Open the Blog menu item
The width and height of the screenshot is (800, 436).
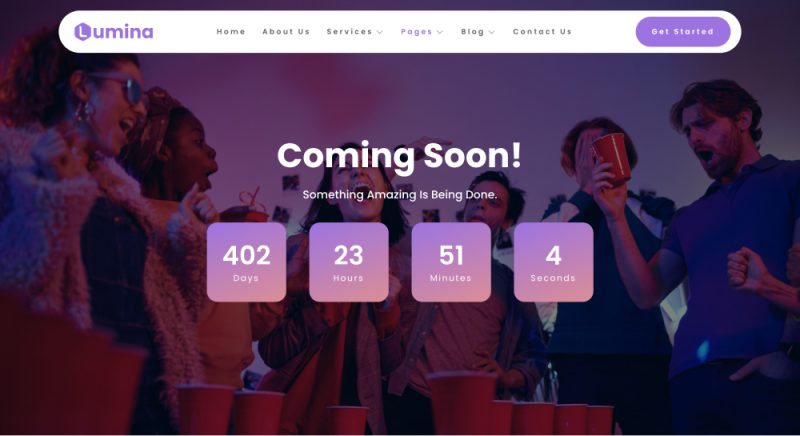472,32
